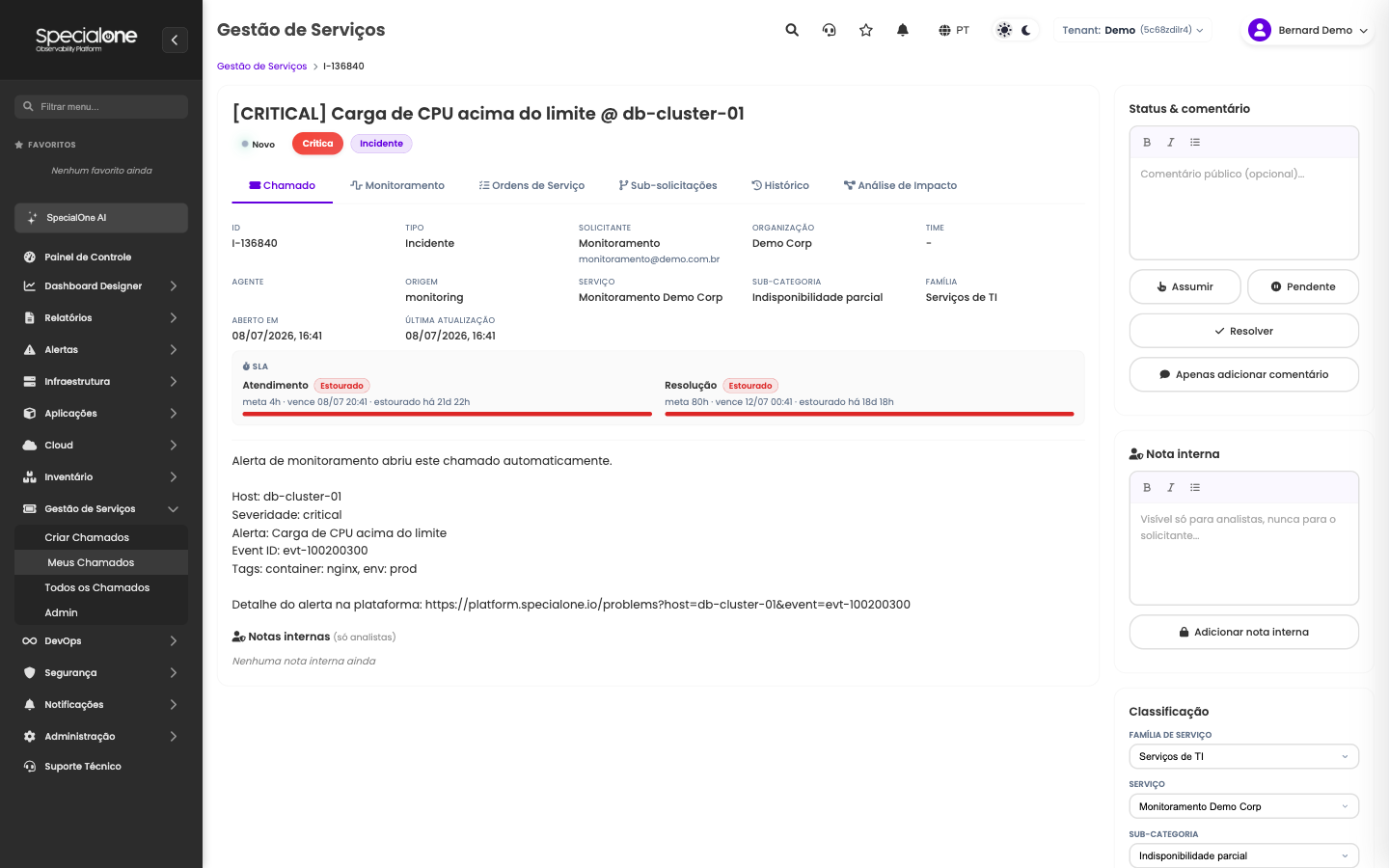Open Sub-categoria Indisponibilidade parcial dropdown
The image size is (1389, 868).
coord(1244,855)
